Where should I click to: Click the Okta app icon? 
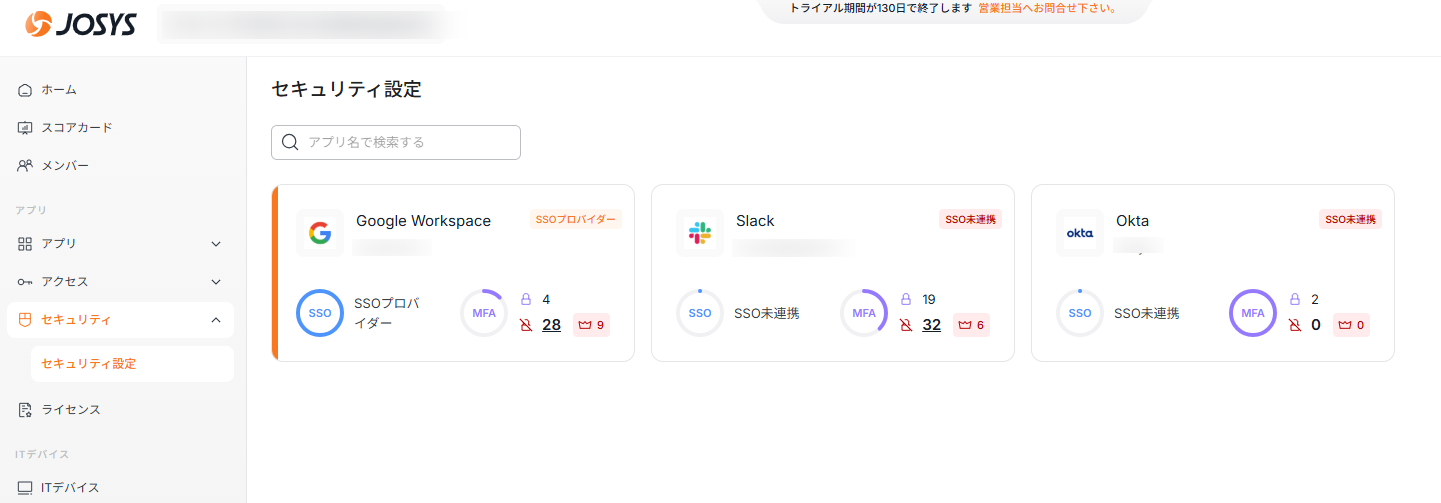[1080, 234]
